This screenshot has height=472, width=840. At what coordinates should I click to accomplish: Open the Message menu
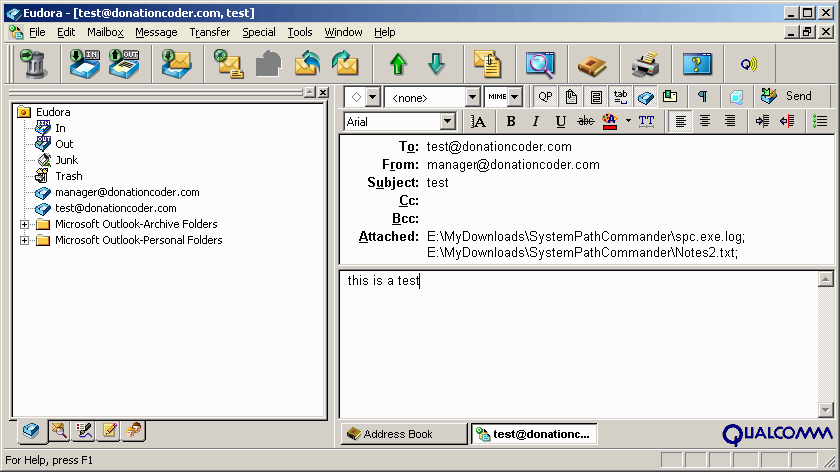coord(156,32)
